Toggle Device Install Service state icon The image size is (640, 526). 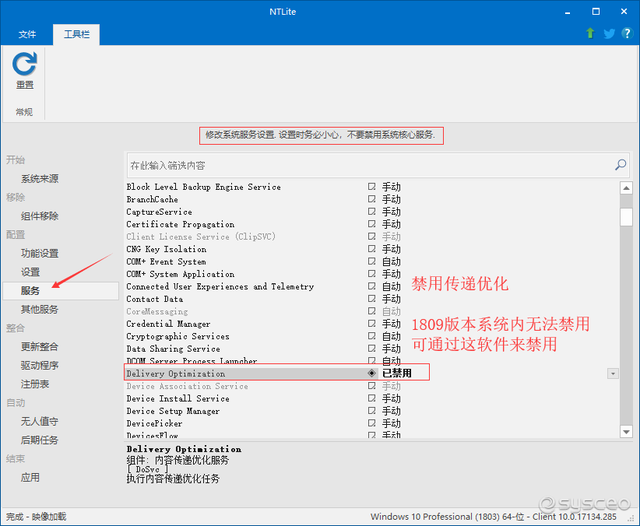coord(371,398)
